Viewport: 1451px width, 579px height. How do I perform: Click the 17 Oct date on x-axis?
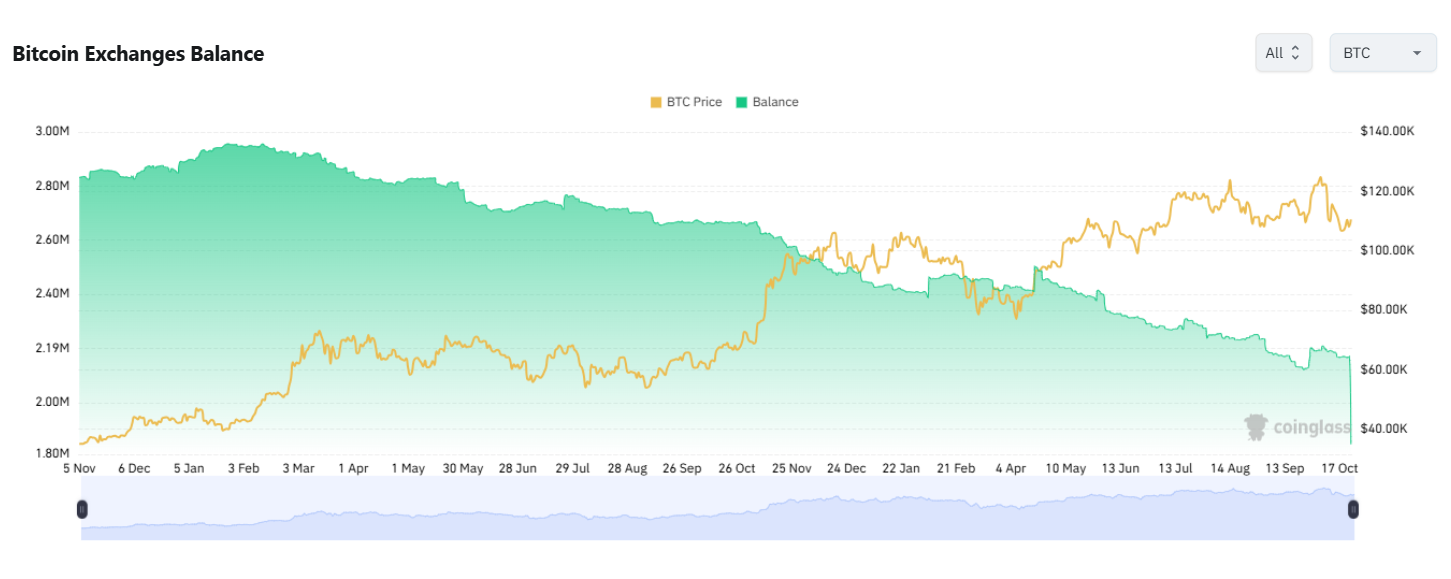[x=1339, y=468]
